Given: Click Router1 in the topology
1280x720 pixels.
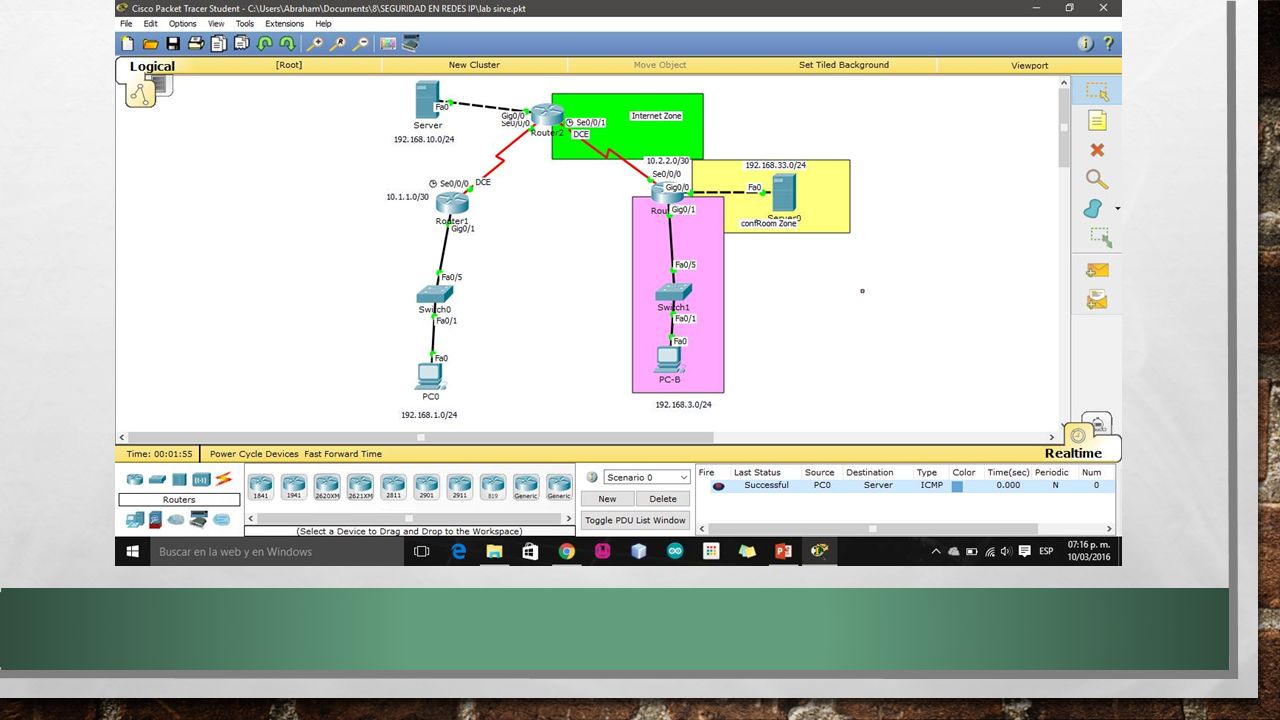Looking at the screenshot, I should [452, 204].
